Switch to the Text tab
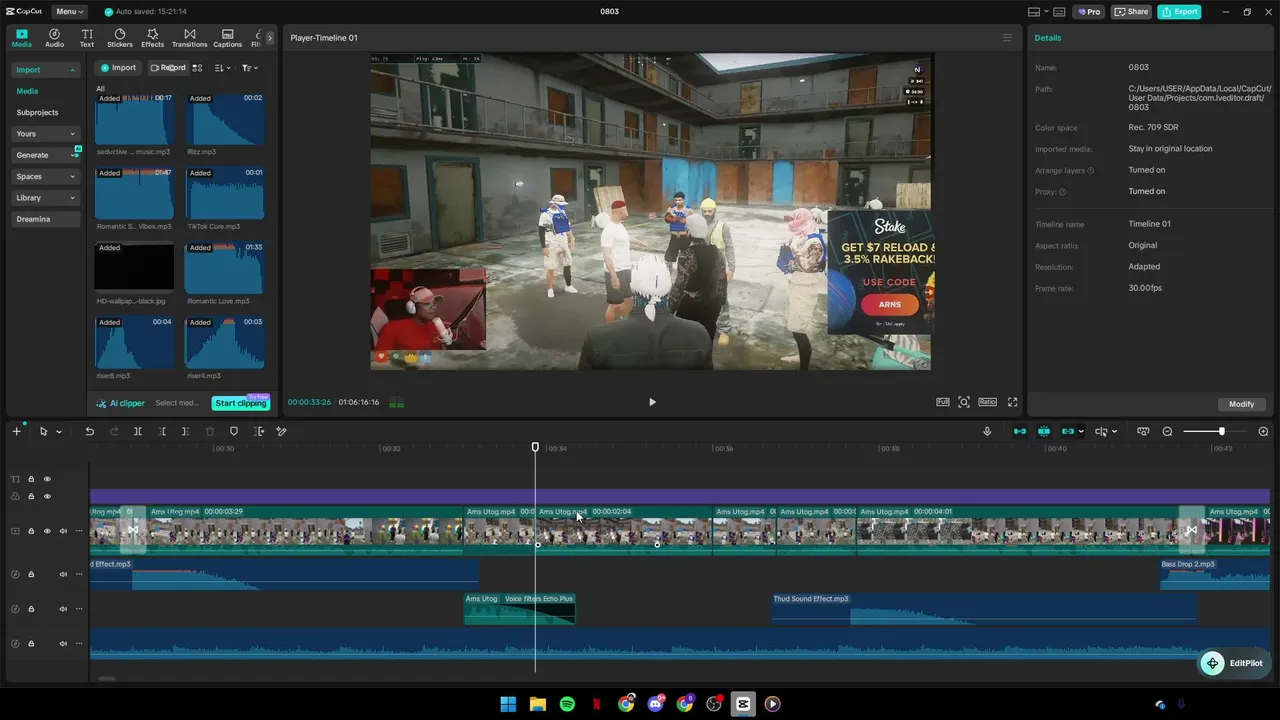 pos(87,38)
